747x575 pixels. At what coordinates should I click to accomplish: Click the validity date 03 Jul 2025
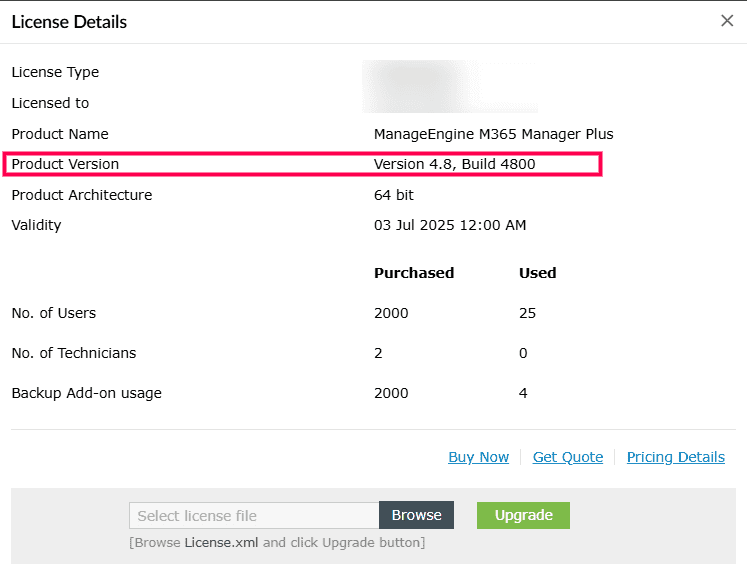[x=449, y=225]
